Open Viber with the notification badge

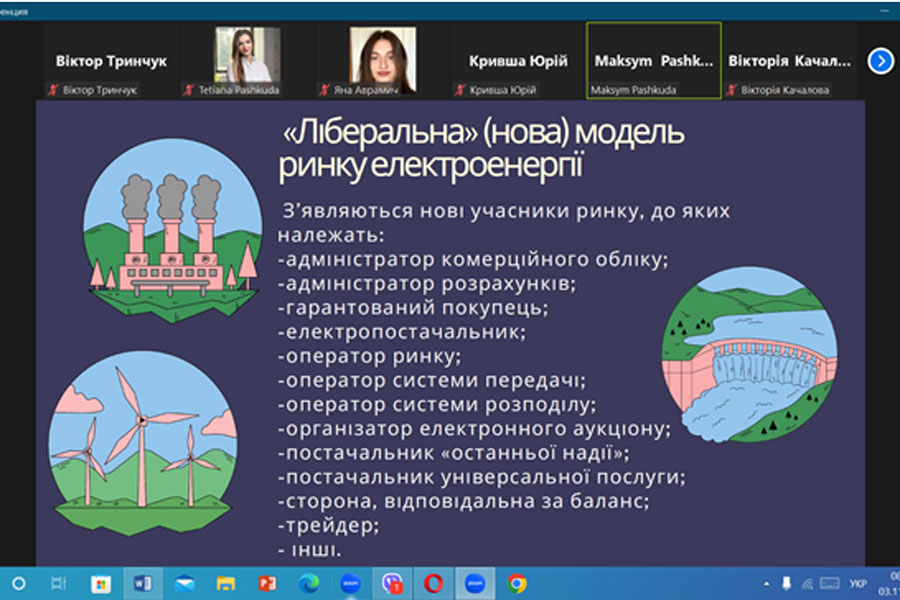(x=391, y=583)
